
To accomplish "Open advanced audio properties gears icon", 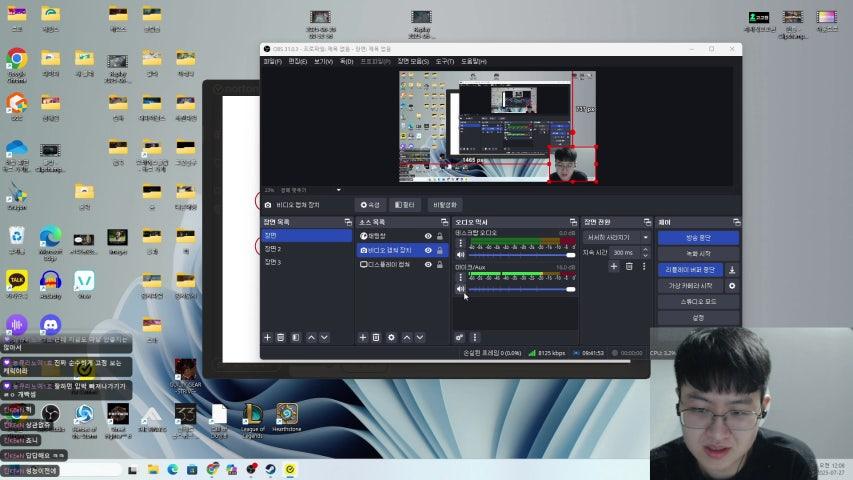I will point(460,337).
